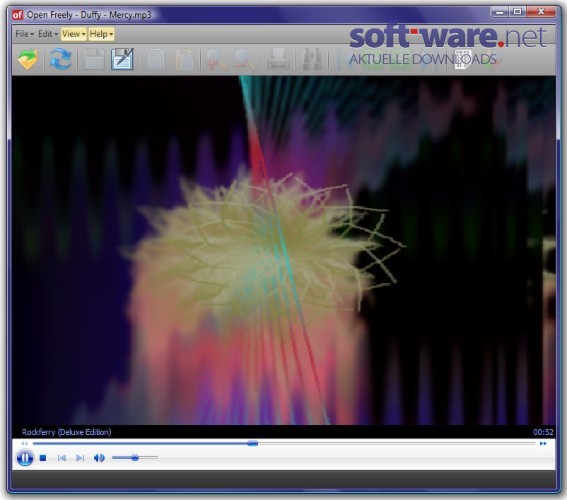Click the seek bar position thumb
The image size is (567, 500).
252,443
